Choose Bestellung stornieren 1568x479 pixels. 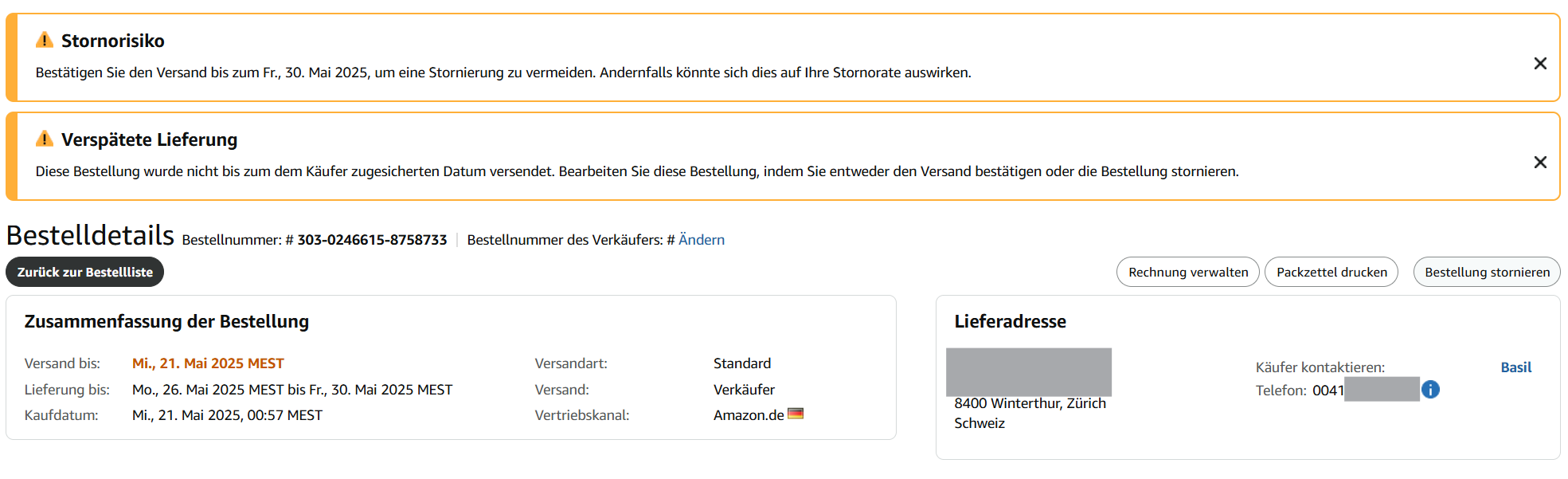coord(1487,272)
